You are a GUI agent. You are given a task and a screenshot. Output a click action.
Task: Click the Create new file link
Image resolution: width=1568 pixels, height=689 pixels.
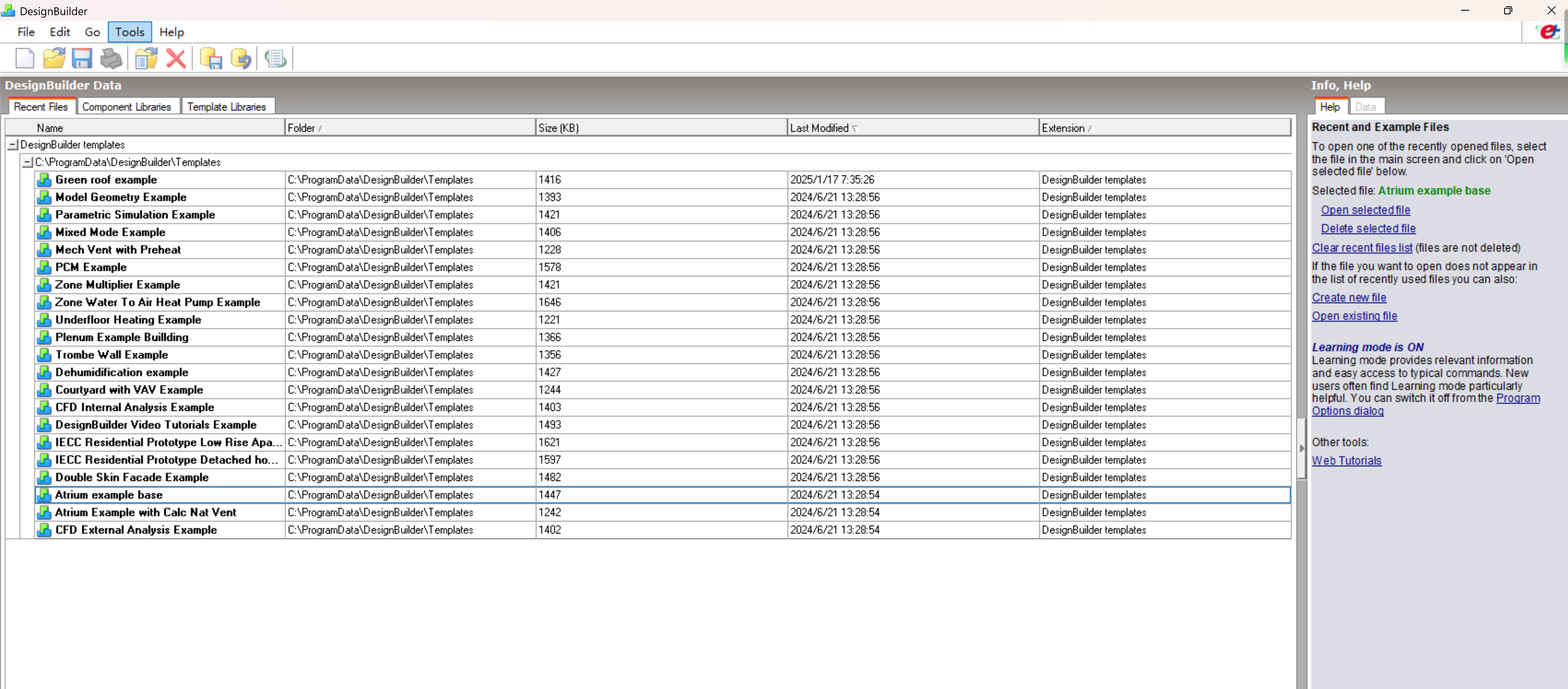1349,298
